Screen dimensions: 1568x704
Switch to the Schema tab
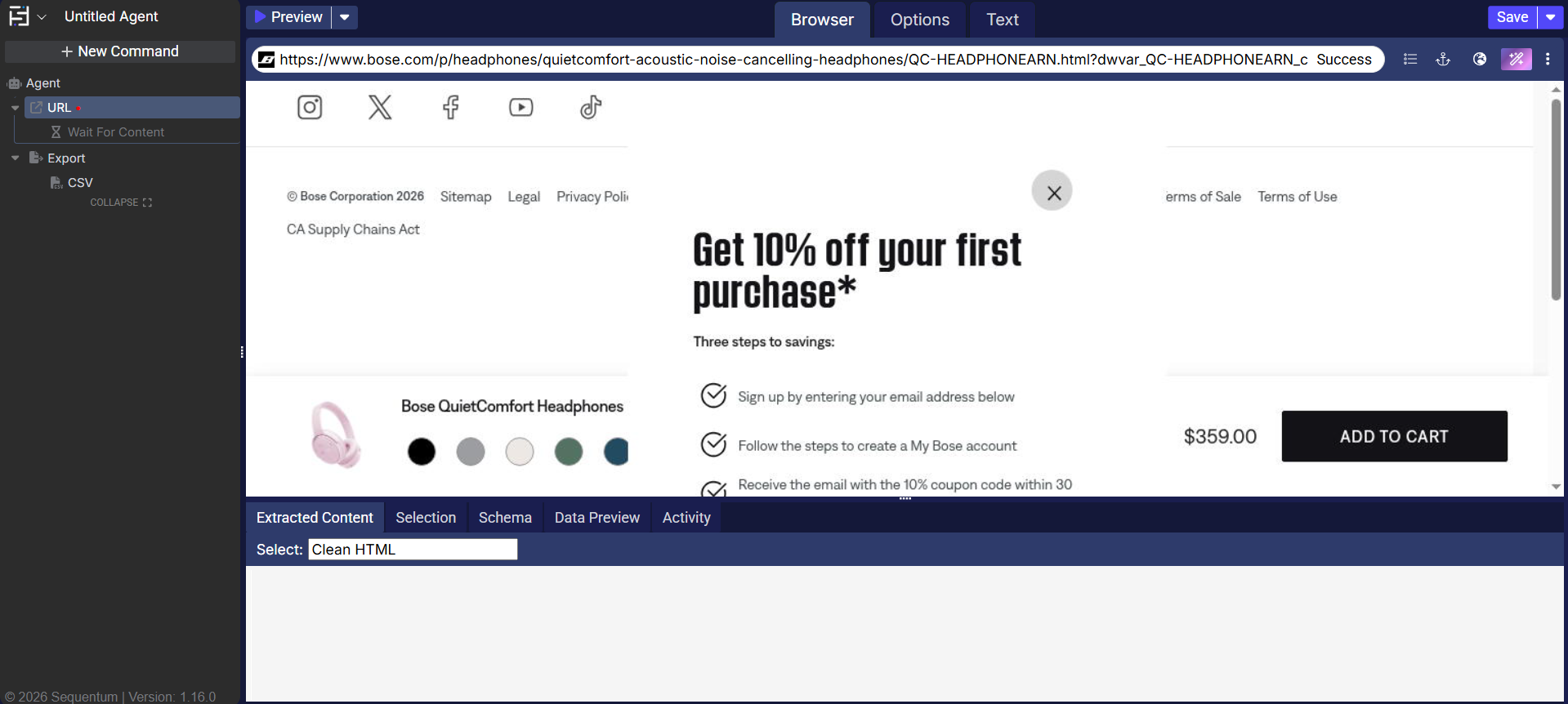[x=505, y=518]
